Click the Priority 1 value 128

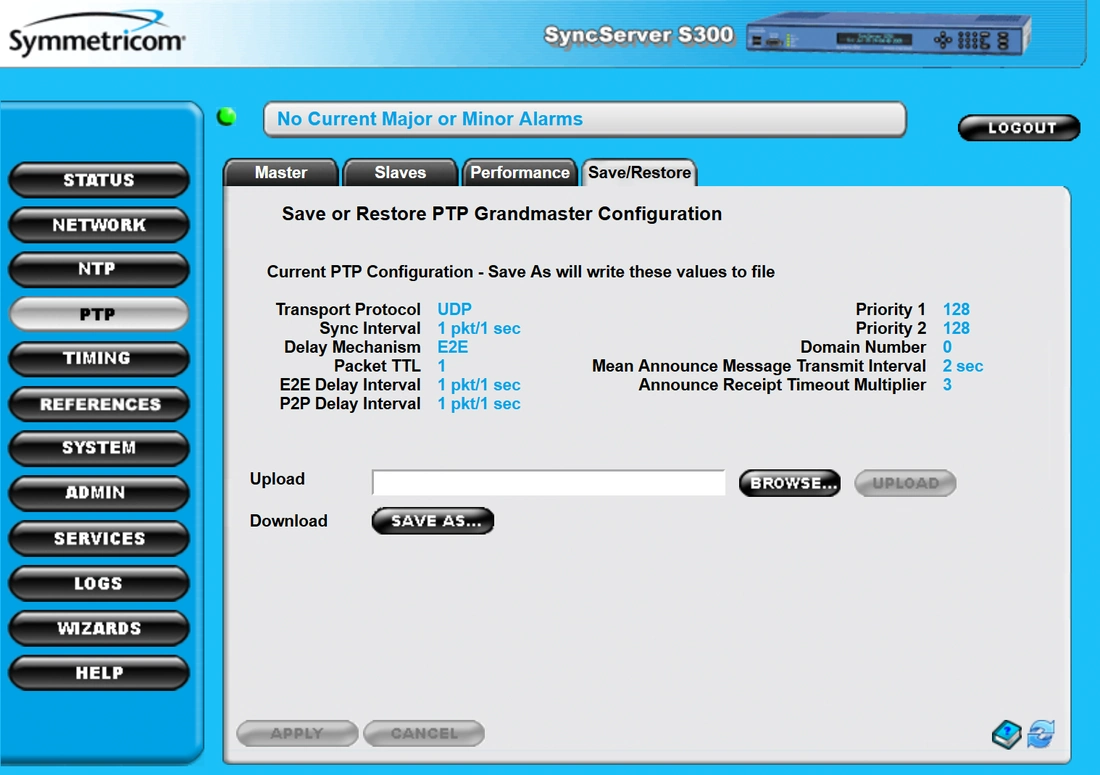point(955,309)
